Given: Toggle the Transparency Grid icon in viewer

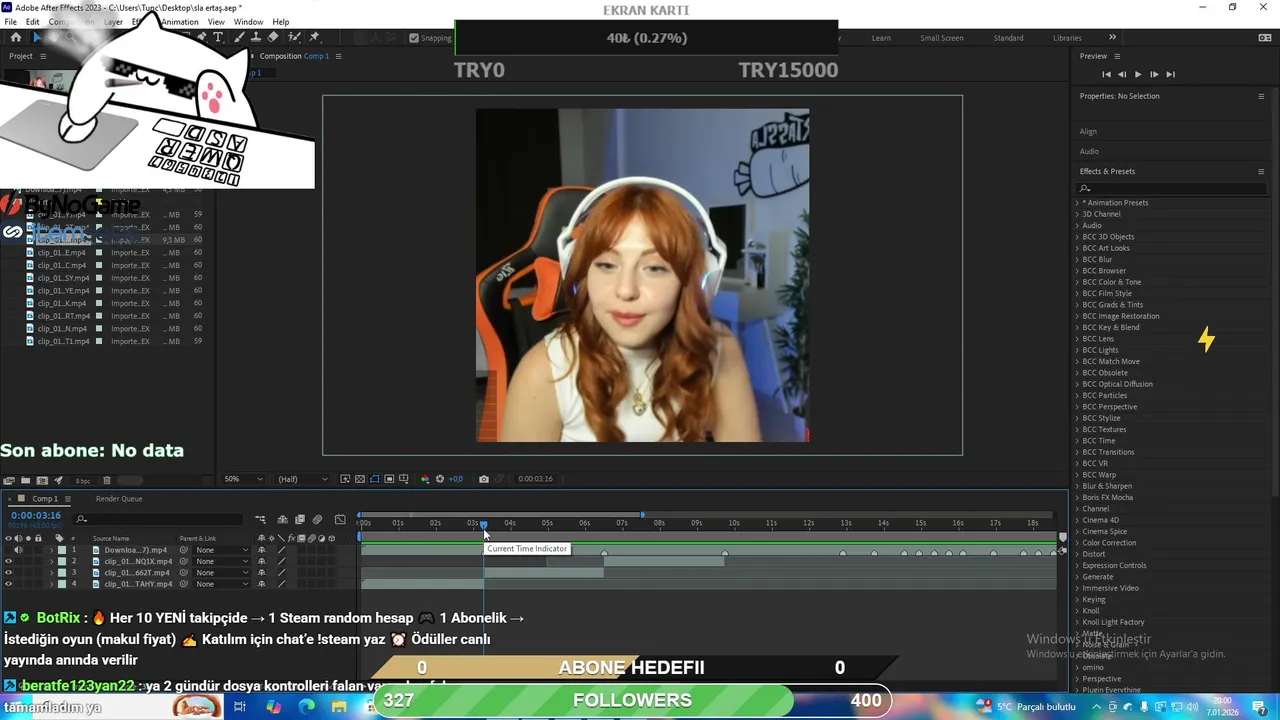Looking at the screenshot, I should 360,479.
